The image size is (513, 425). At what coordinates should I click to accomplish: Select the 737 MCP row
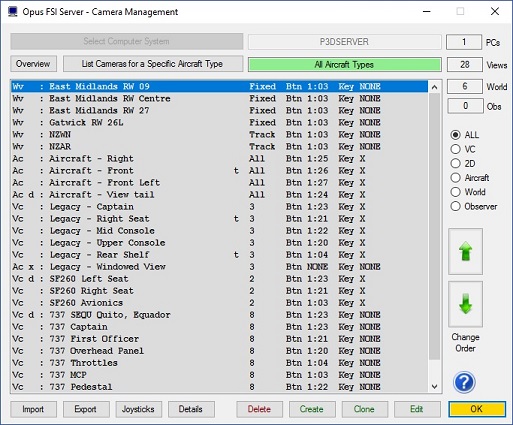point(220,375)
